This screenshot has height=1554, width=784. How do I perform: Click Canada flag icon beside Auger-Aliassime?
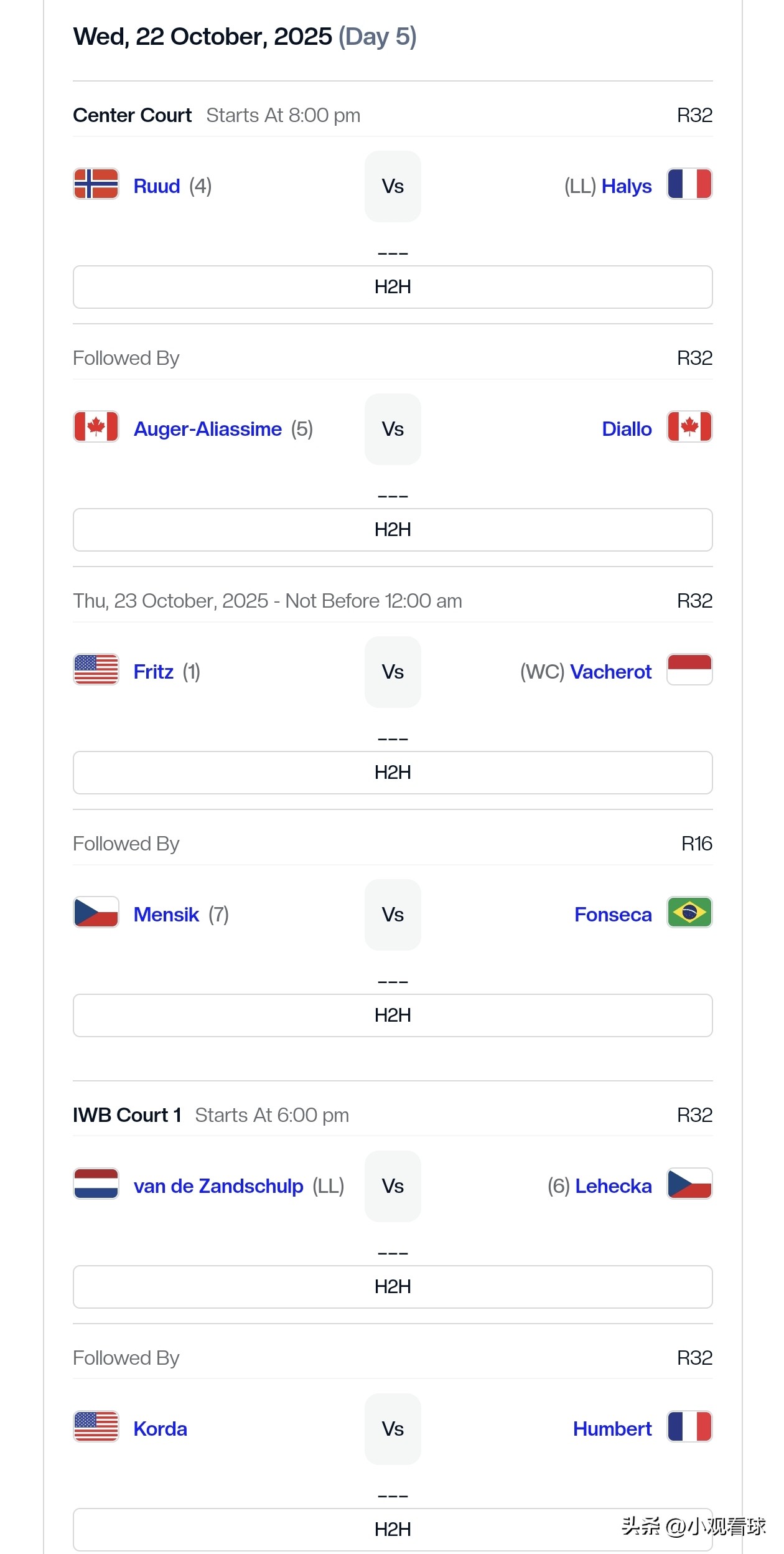pyautogui.click(x=96, y=427)
